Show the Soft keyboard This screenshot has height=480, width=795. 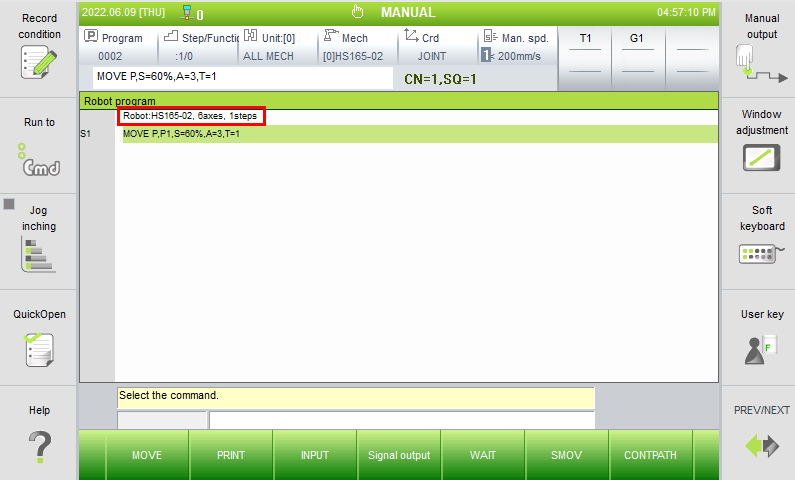762,253
